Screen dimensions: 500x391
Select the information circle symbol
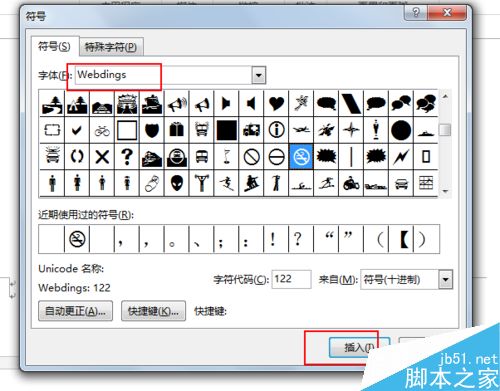coord(276,130)
